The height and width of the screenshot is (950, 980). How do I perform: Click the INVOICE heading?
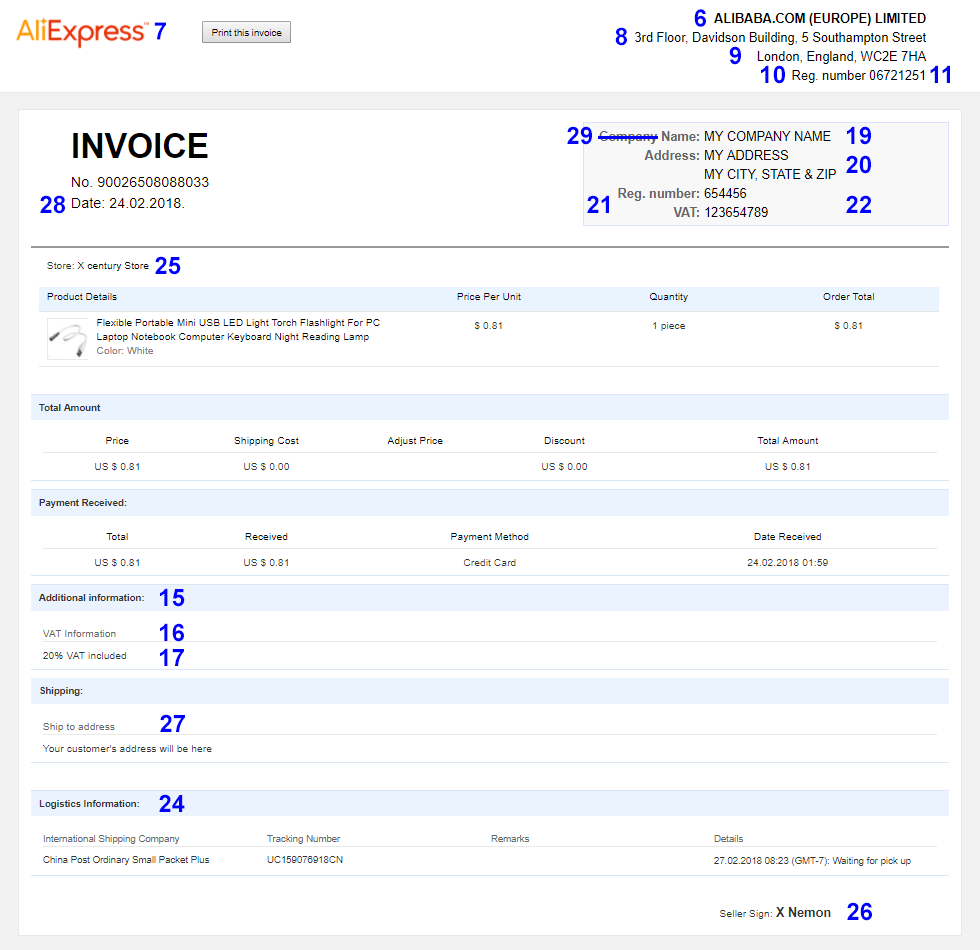pos(139,146)
